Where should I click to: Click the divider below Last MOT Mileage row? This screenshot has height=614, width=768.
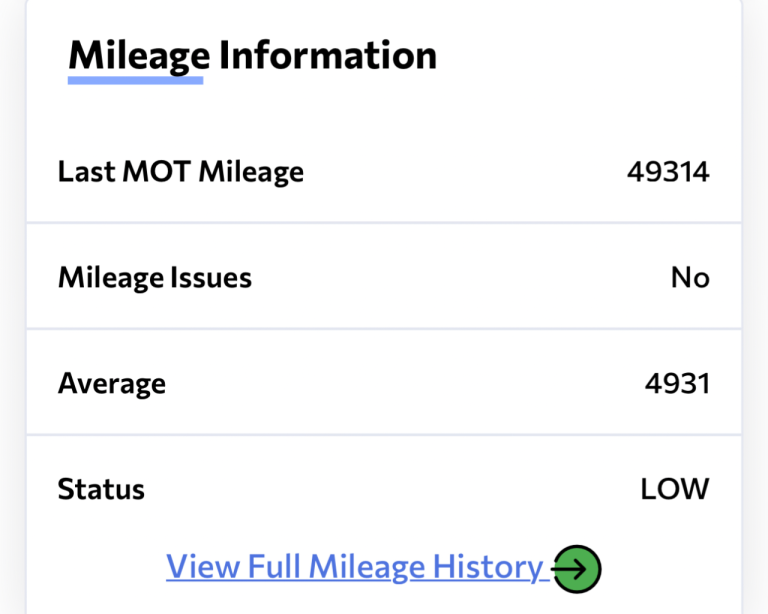tap(384, 223)
